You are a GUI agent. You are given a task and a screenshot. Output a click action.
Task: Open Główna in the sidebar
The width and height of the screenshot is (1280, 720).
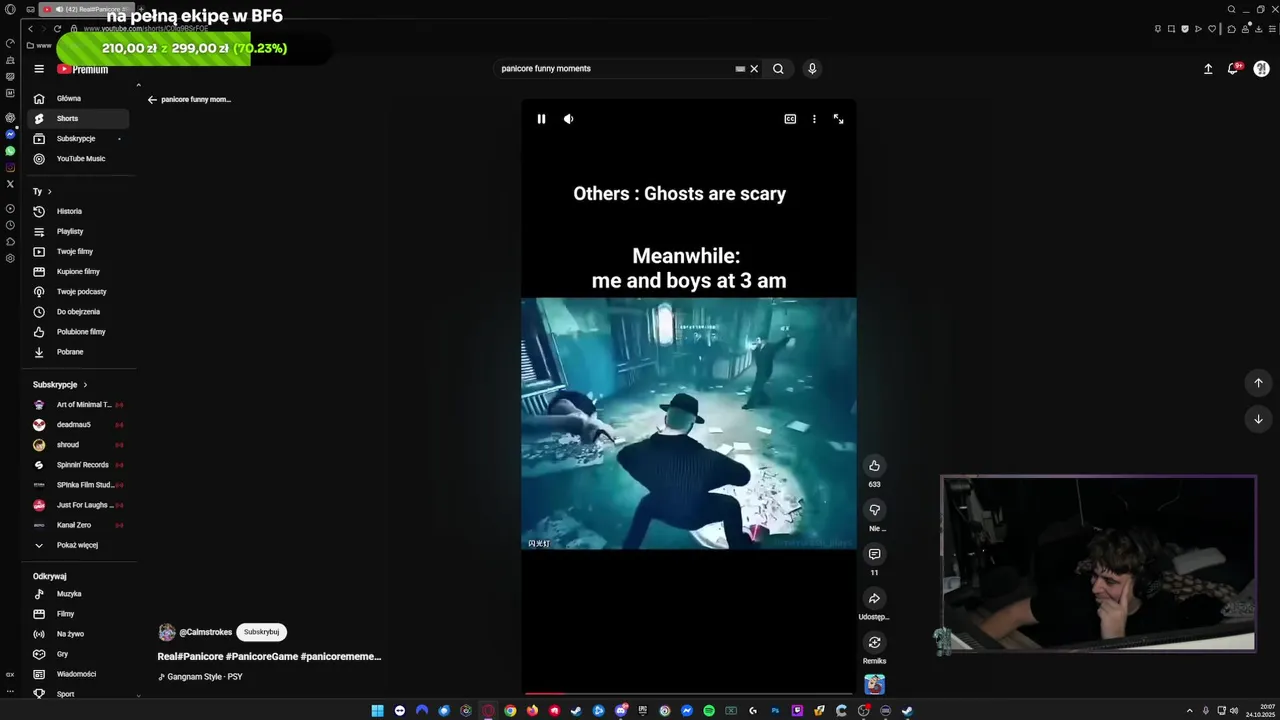pyautogui.click(x=78, y=98)
